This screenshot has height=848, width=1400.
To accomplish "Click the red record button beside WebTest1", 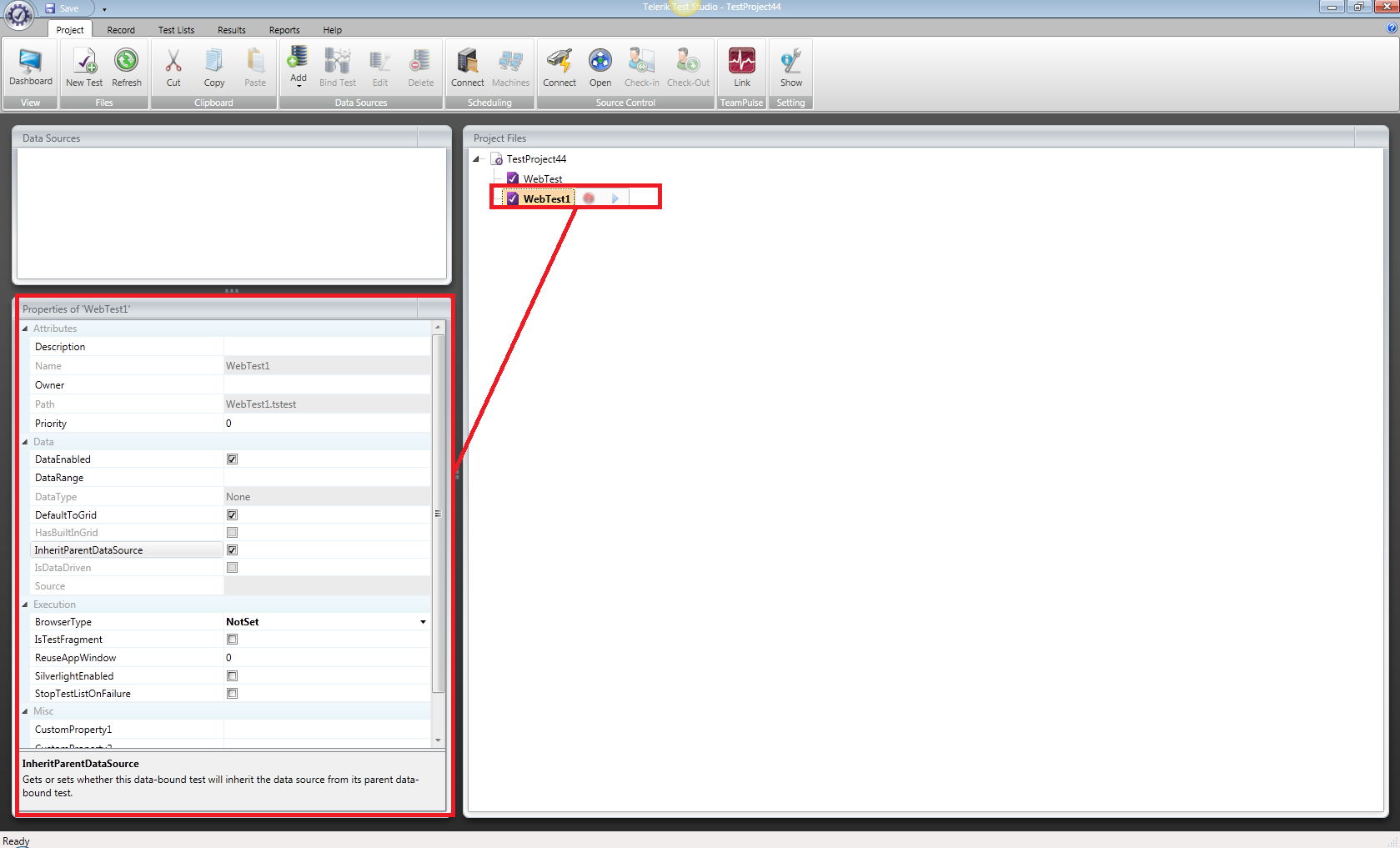I will (589, 198).
